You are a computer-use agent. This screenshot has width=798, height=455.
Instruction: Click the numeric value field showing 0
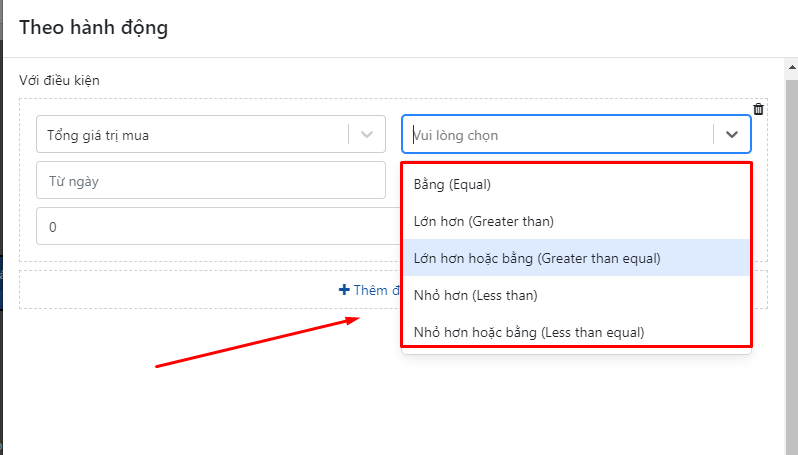click(210, 227)
